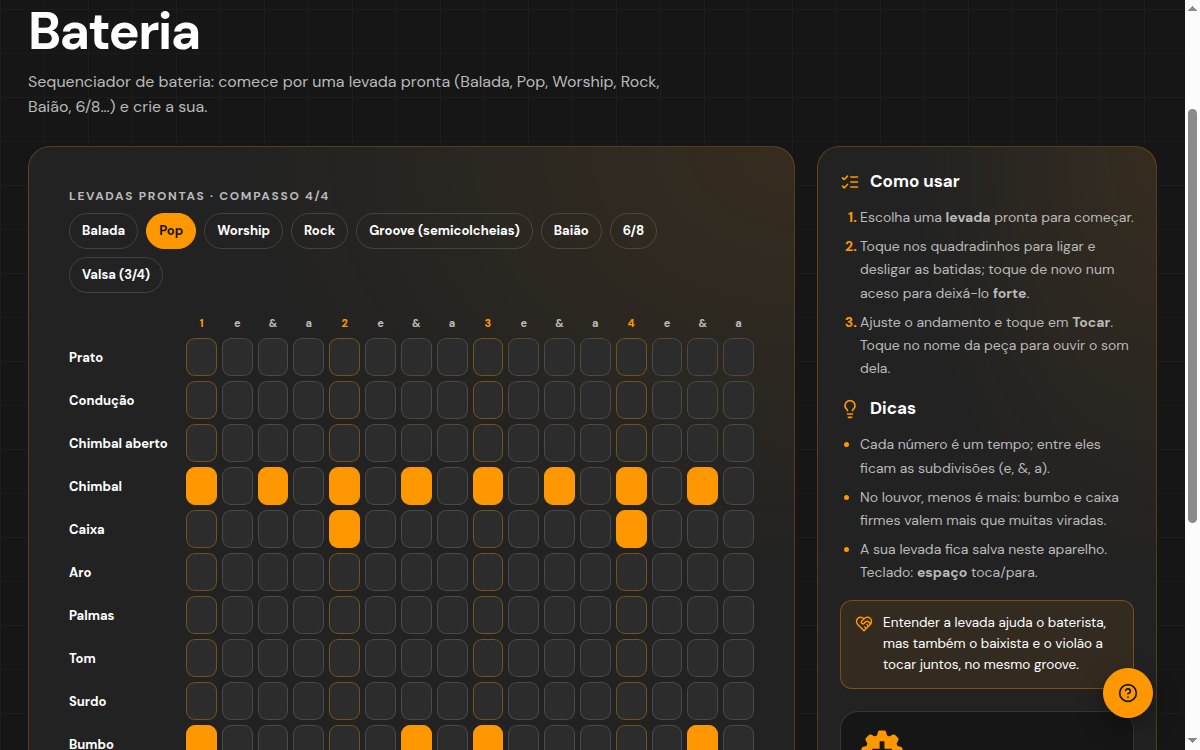Select the 6/8 preset
Viewport: 1200px width, 750px height.
tap(634, 231)
